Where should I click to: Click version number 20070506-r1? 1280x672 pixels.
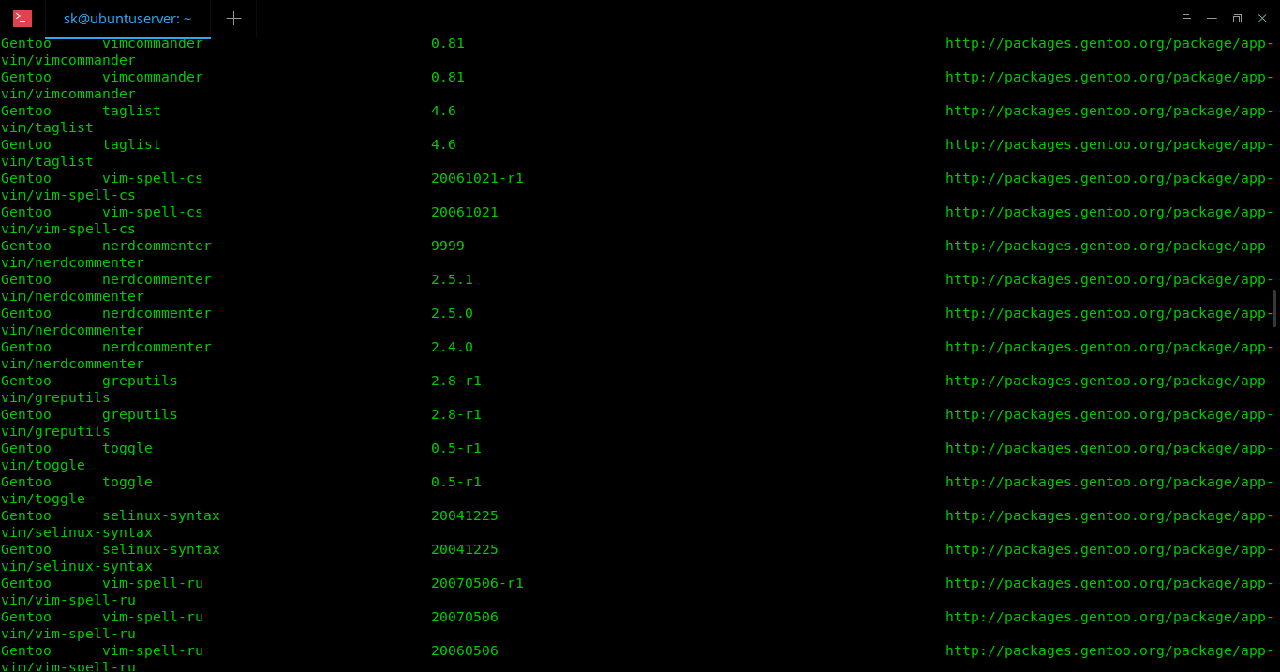[x=477, y=583]
